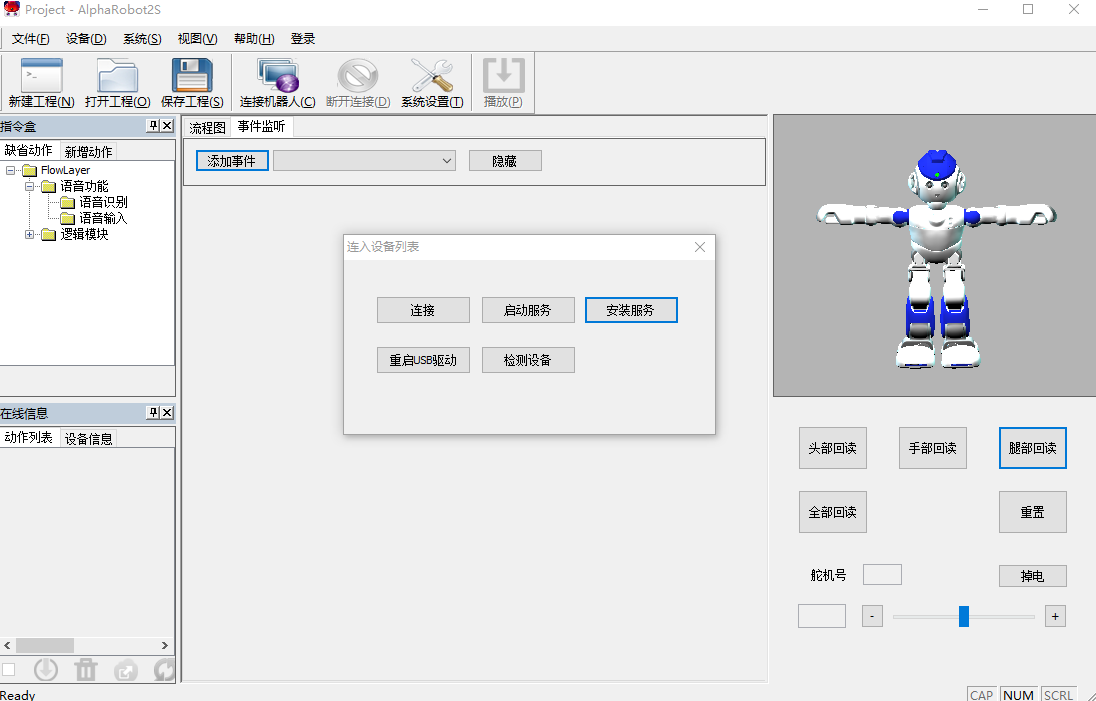The width and height of the screenshot is (1096, 701).
Task: Close the 在线信息 panel
Action: 167,412
